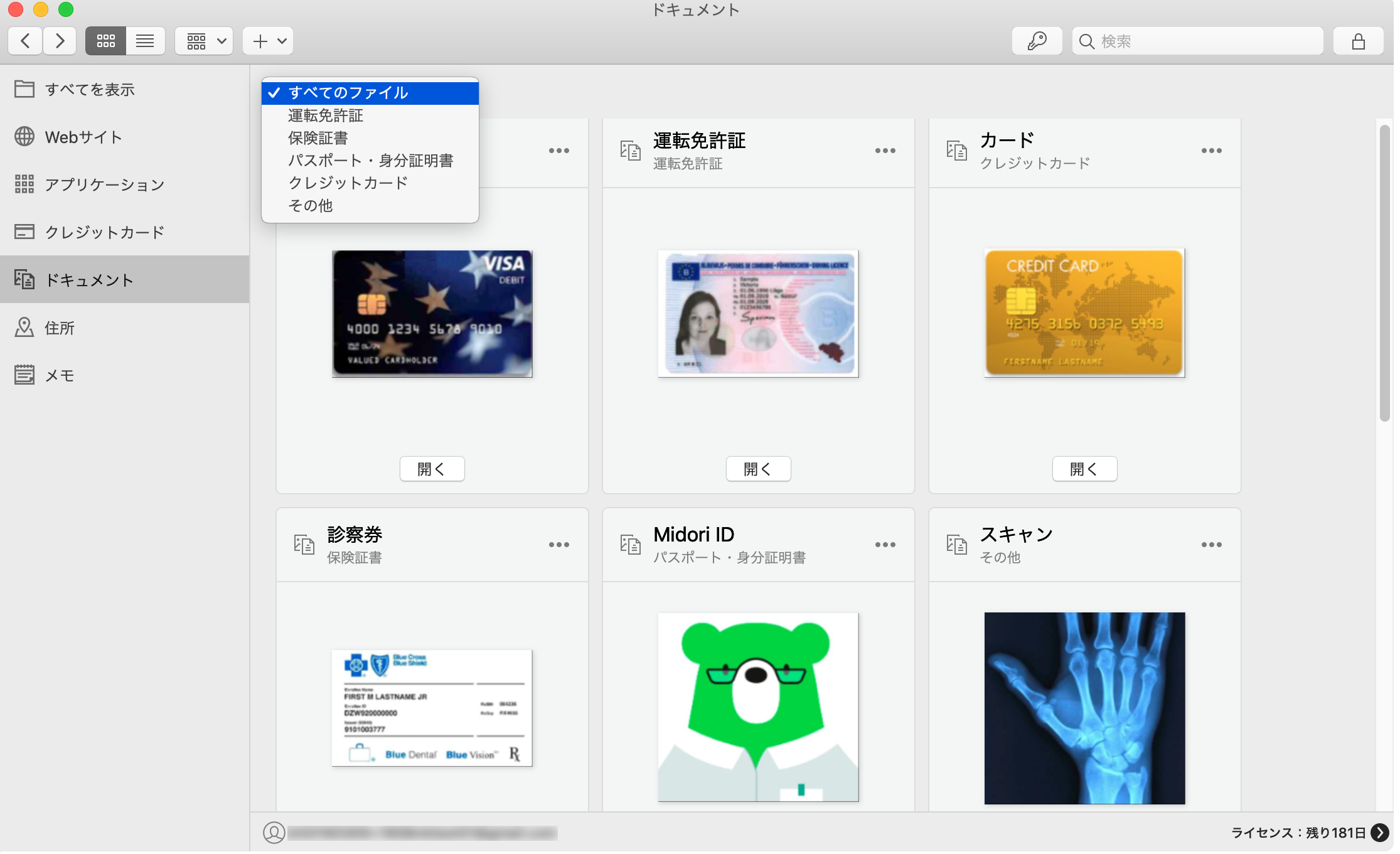Viewport: 1400px width, 854px height.
Task: Click the ライセンス:残り181日 status text
Action: coord(1298,833)
